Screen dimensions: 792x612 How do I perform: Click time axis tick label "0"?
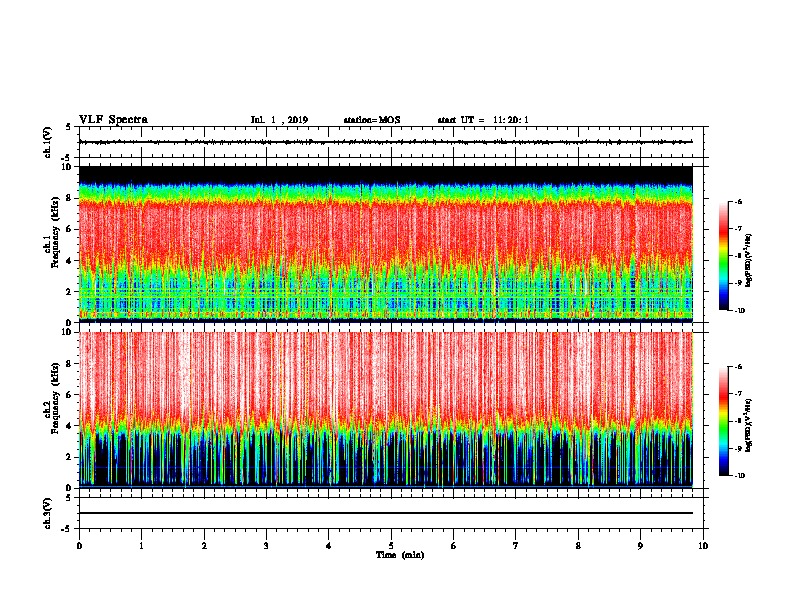pyautogui.click(x=79, y=546)
